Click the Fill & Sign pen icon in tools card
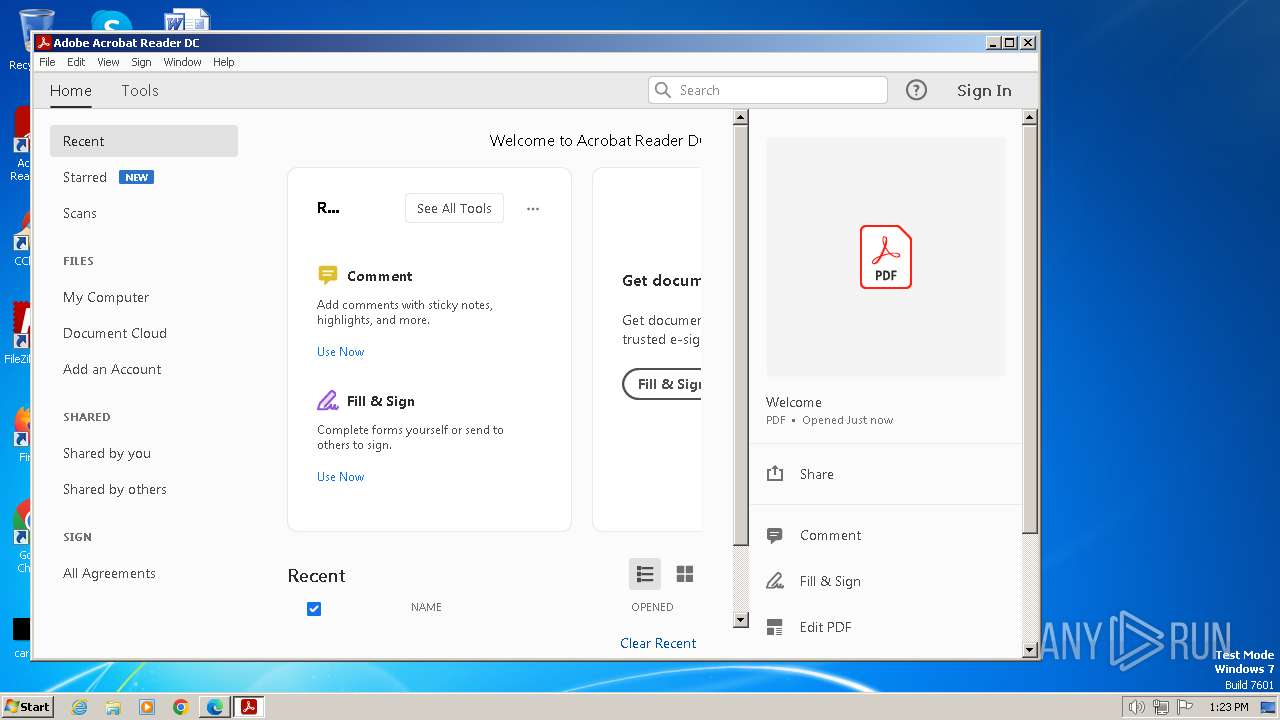The image size is (1280, 720). point(328,401)
